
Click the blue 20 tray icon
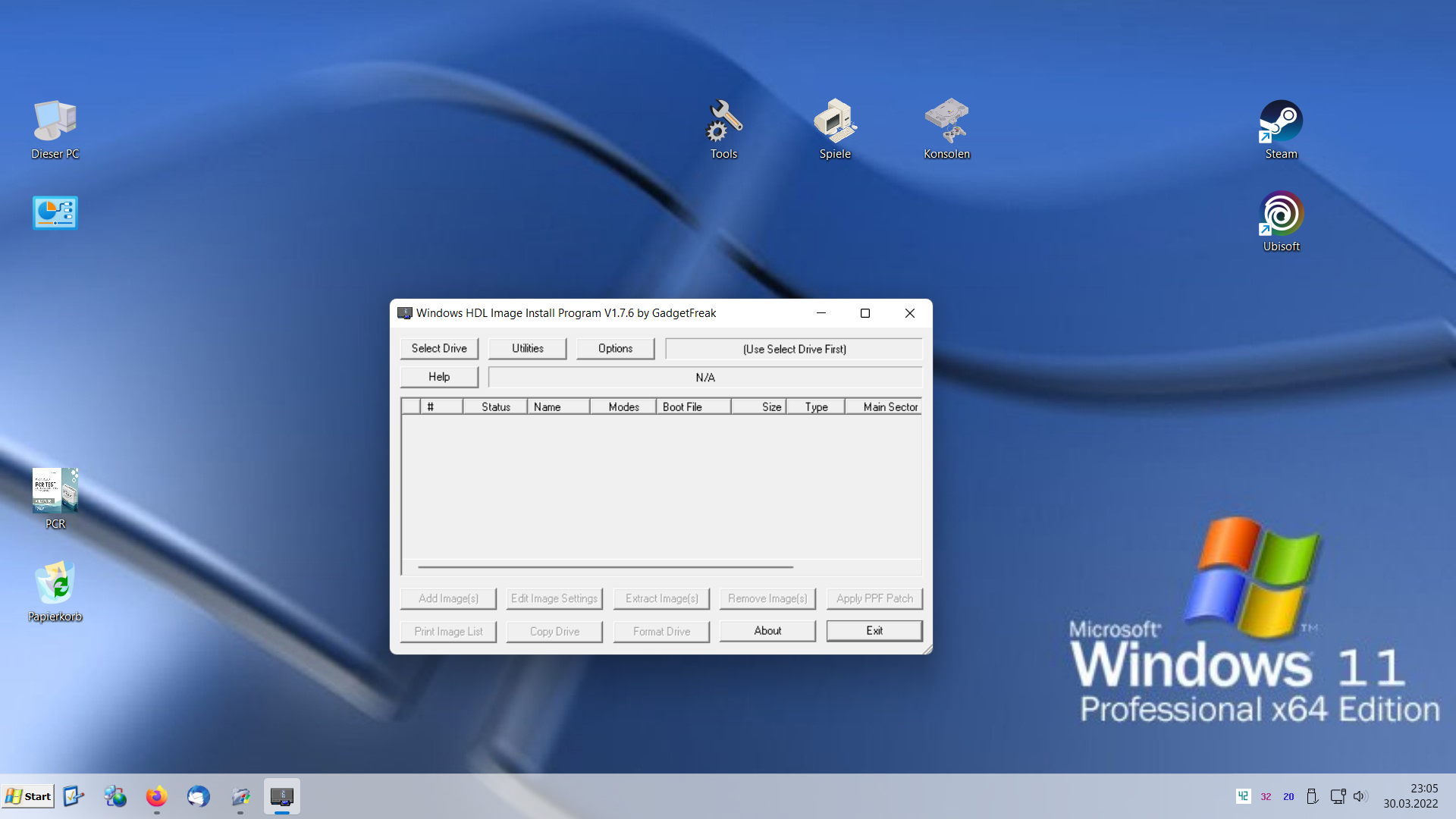point(1288,796)
